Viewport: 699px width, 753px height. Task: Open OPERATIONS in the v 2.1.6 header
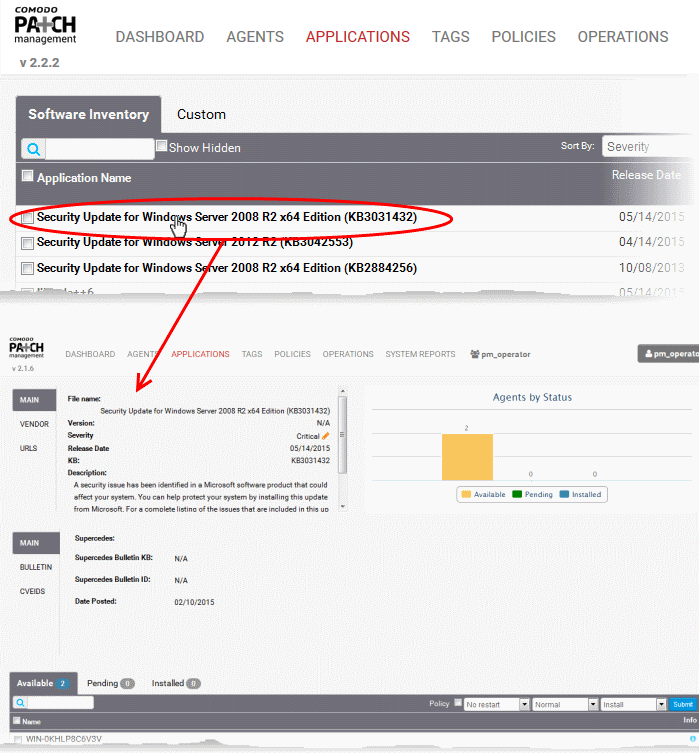click(348, 354)
